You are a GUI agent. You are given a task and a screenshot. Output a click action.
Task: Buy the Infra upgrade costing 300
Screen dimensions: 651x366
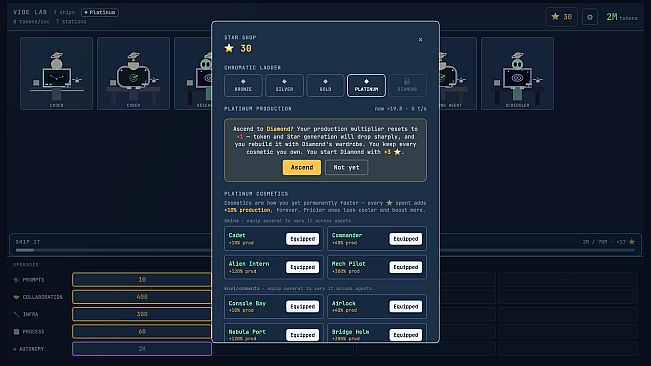(142, 314)
